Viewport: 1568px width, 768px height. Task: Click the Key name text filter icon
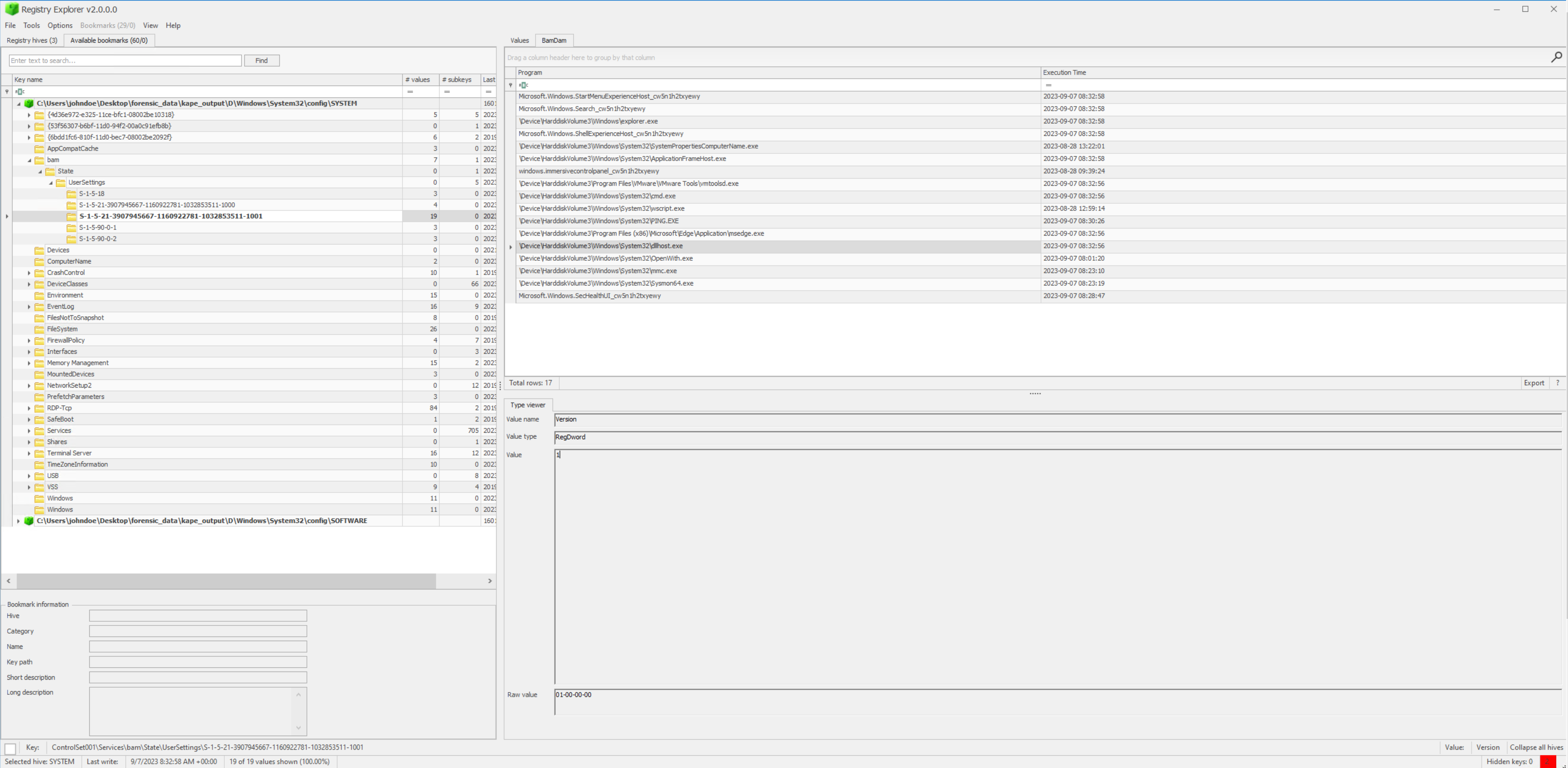20,92
